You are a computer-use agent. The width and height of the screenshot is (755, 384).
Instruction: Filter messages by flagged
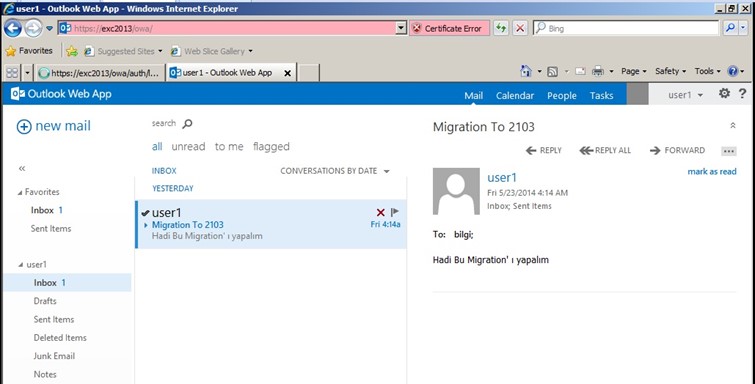271,146
